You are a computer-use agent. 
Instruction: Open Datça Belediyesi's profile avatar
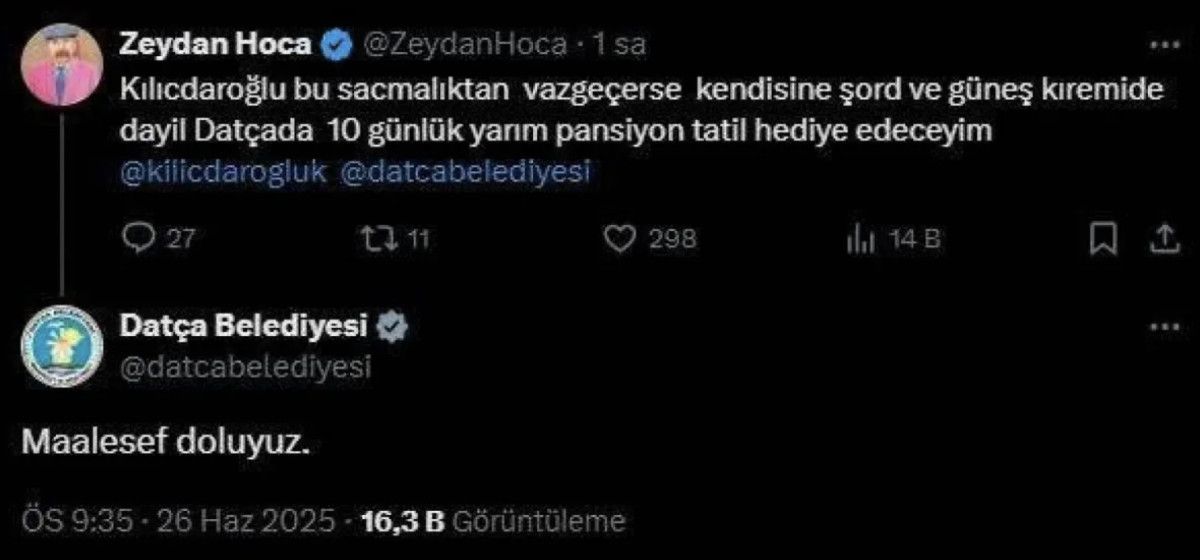tap(60, 348)
